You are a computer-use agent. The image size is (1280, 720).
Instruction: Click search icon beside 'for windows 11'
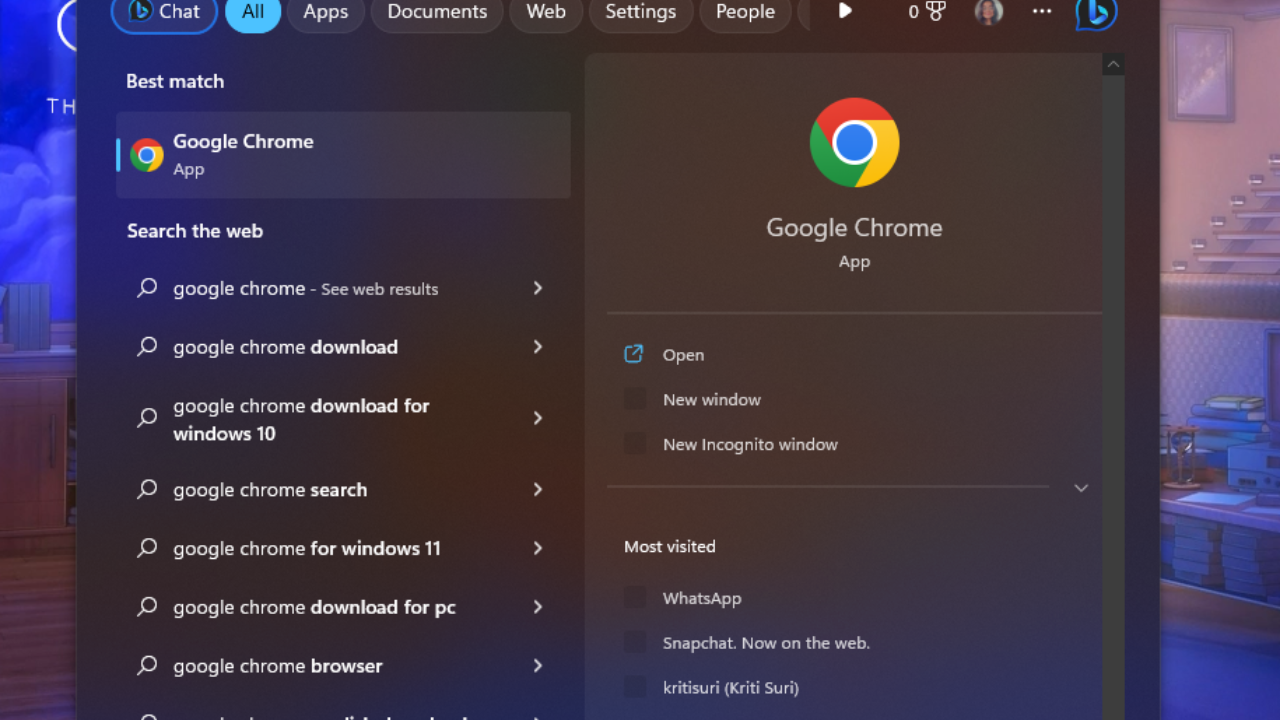click(147, 548)
